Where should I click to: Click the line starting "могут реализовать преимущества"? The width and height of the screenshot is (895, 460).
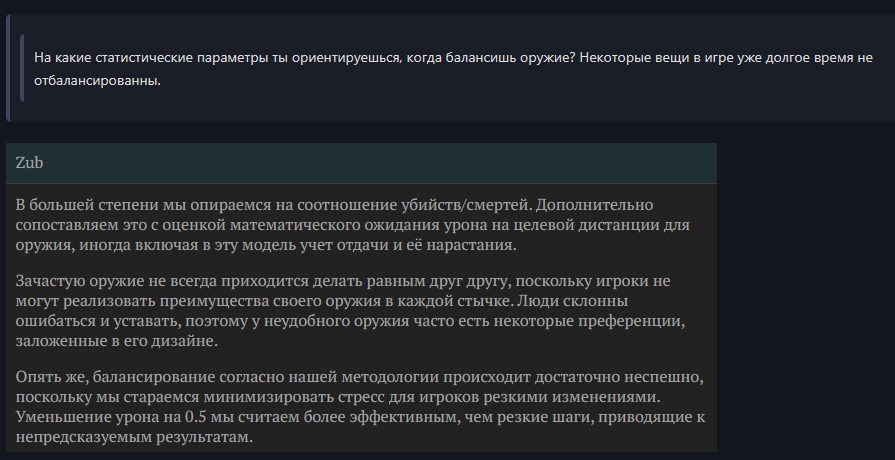coord(322,301)
